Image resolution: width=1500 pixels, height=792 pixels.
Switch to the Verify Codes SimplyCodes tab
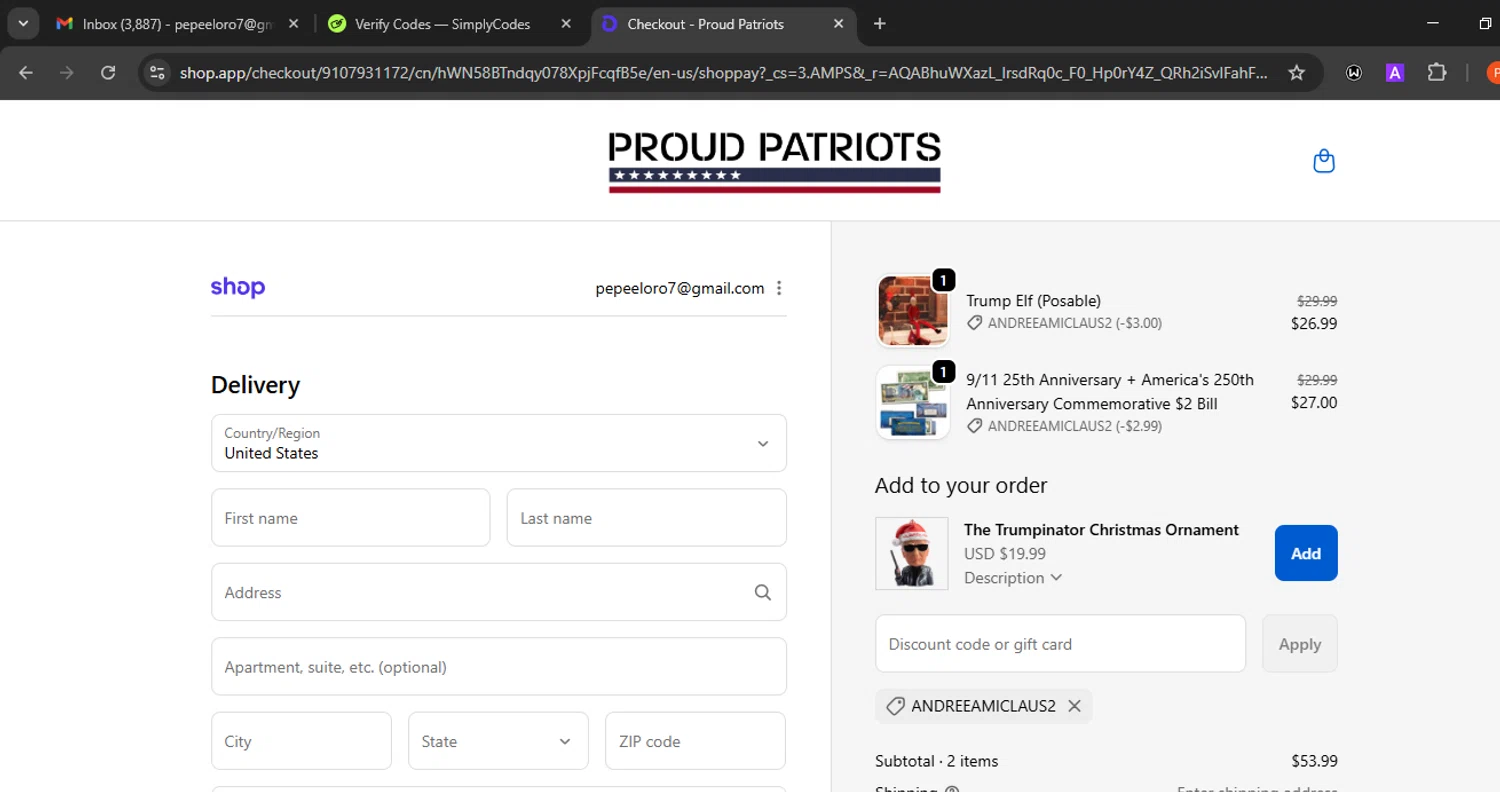tap(449, 24)
